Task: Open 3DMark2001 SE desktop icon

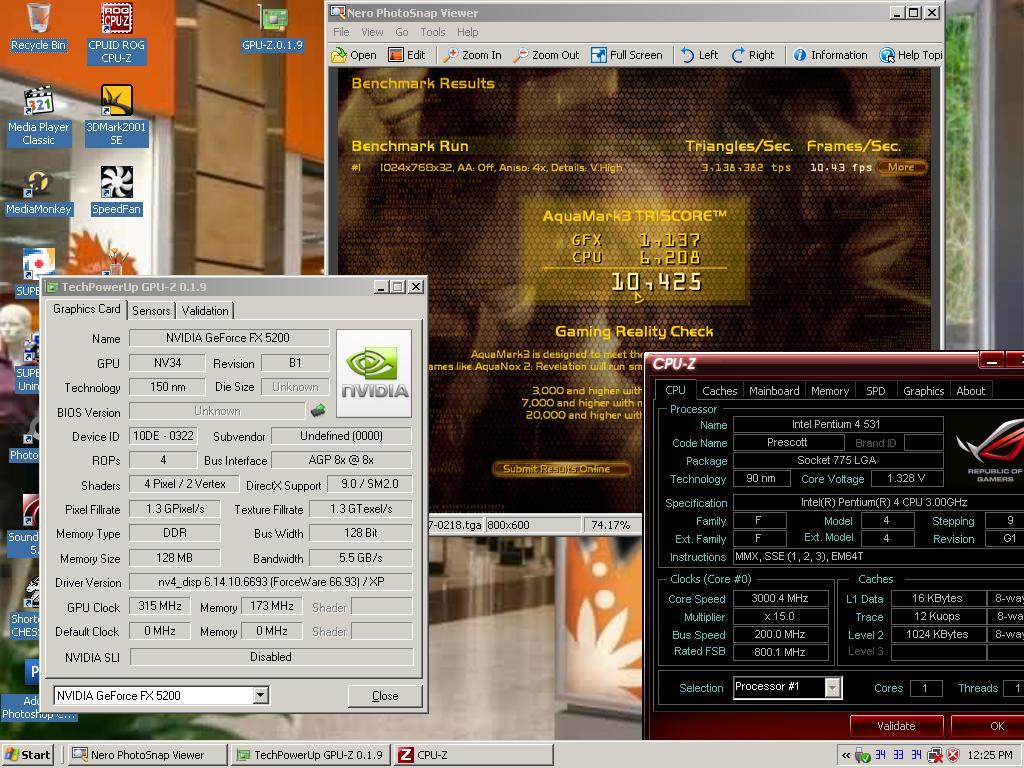Action: coord(116,116)
